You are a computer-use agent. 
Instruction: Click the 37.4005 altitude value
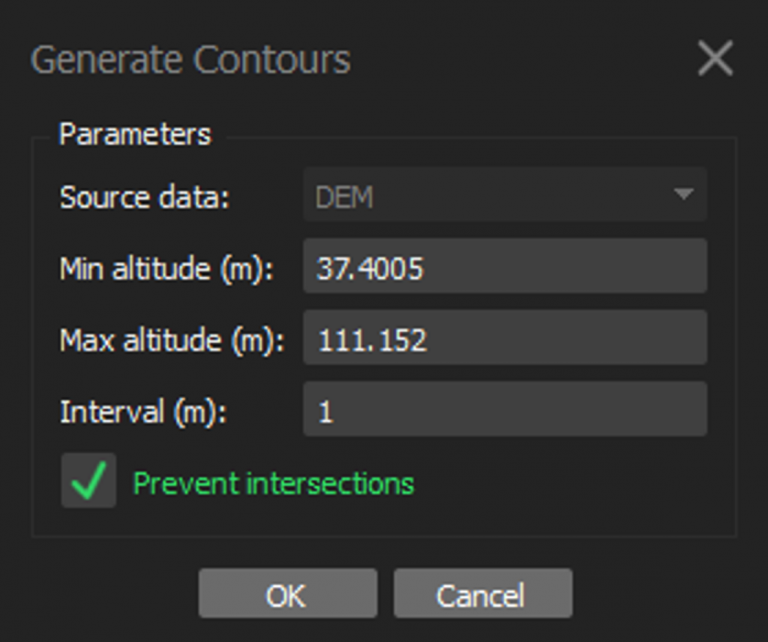[x=370, y=268]
